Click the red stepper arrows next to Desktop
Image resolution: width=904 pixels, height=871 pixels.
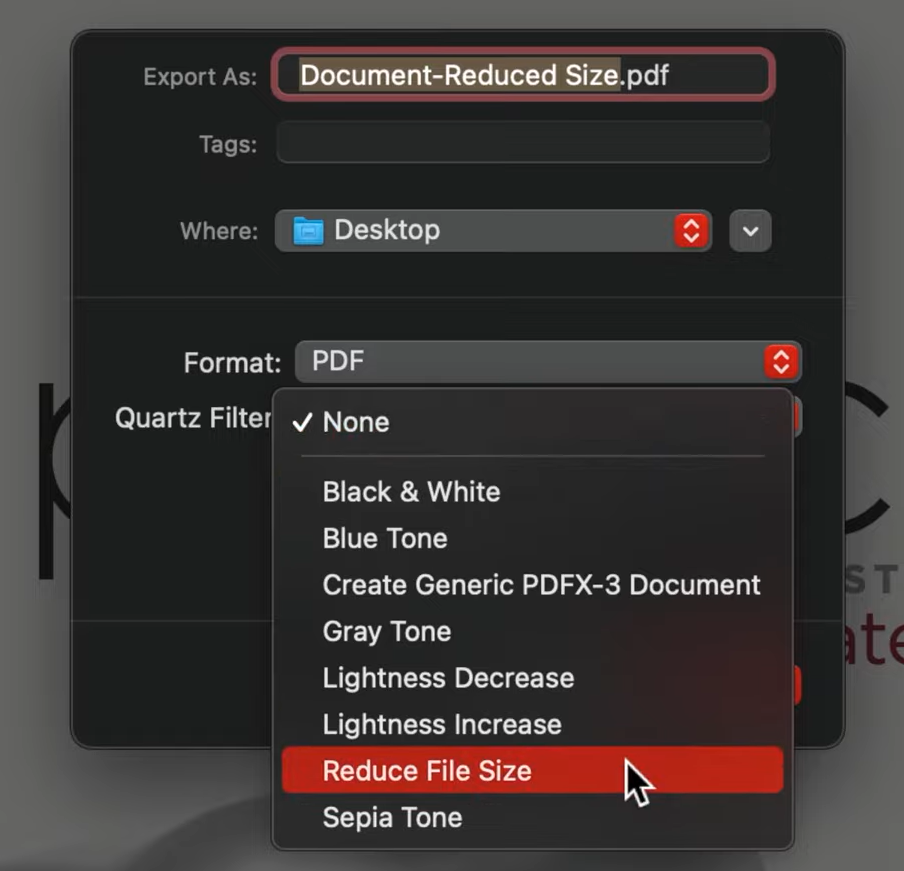[x=691, y=231]
